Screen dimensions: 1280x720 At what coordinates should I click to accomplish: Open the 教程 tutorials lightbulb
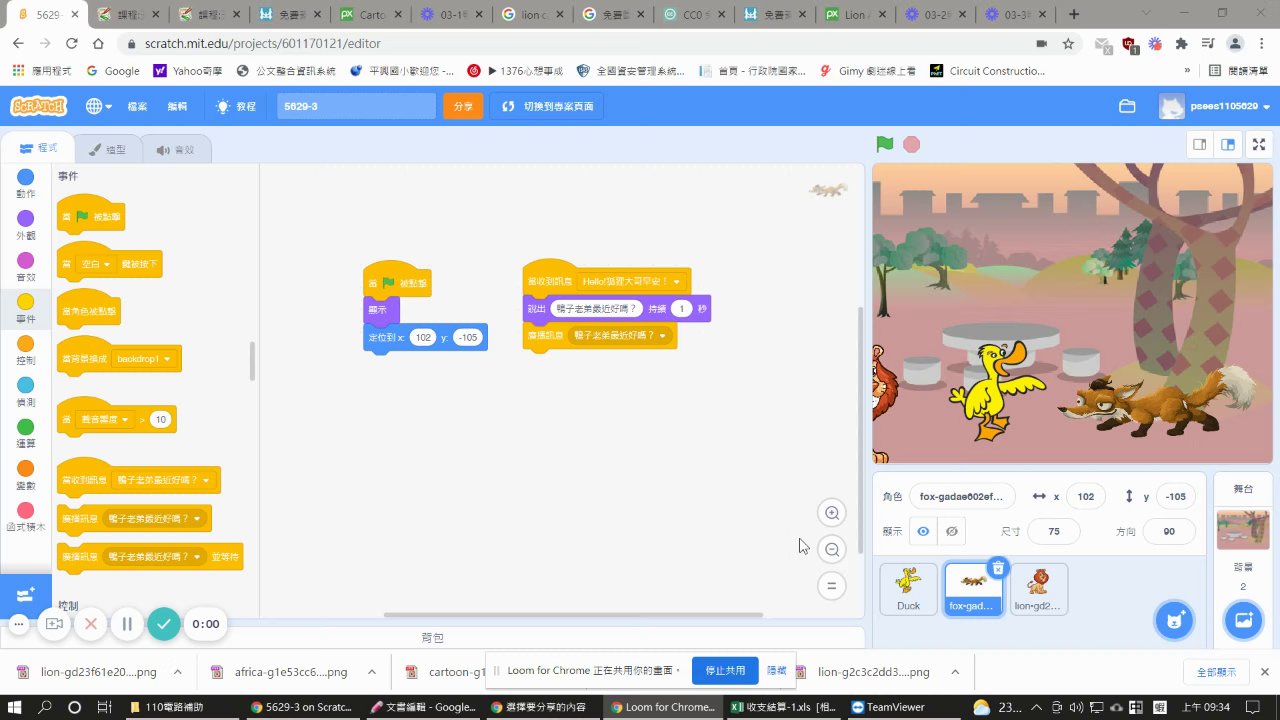[x=236, y=106]
